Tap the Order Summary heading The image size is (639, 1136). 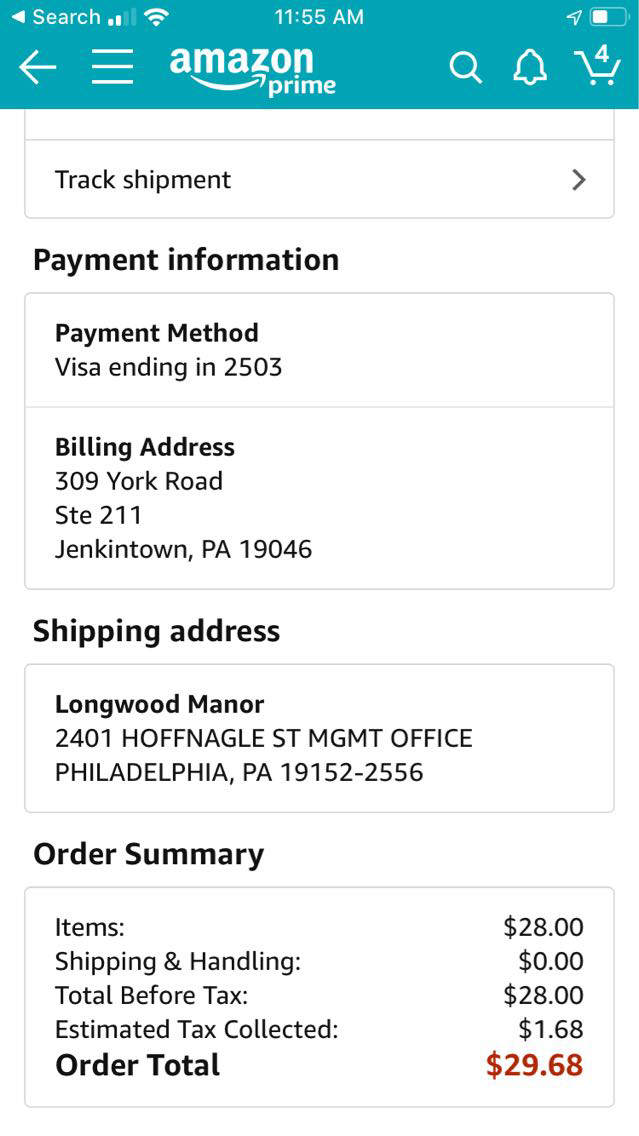coord(149,854)
